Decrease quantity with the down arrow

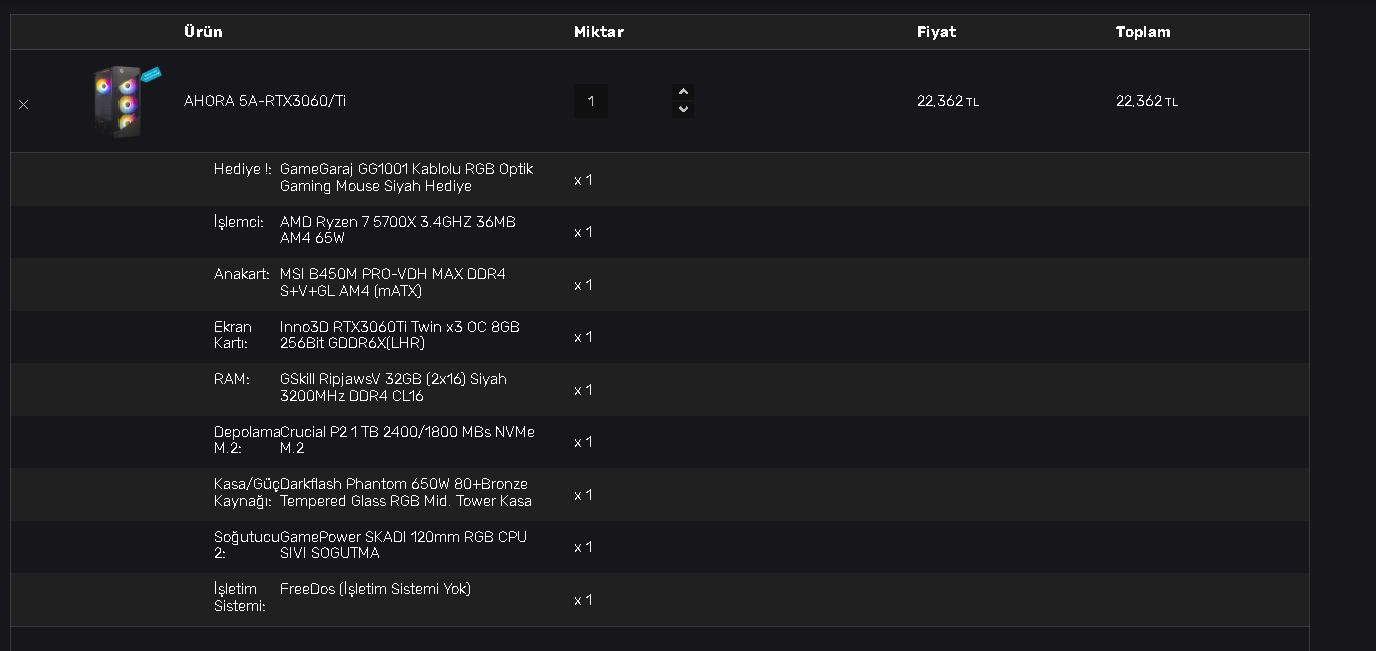pyautogui.click(x=683, y=109)
